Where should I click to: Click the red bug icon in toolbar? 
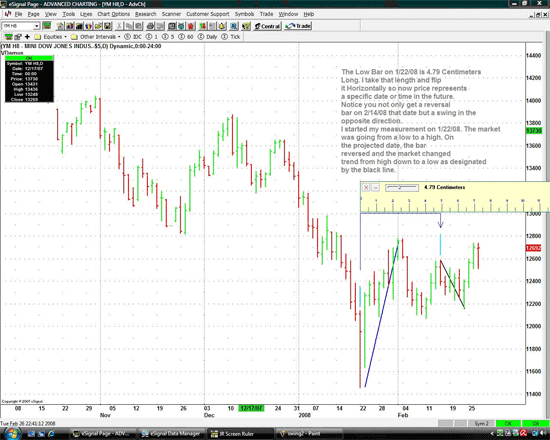point(190,26)
